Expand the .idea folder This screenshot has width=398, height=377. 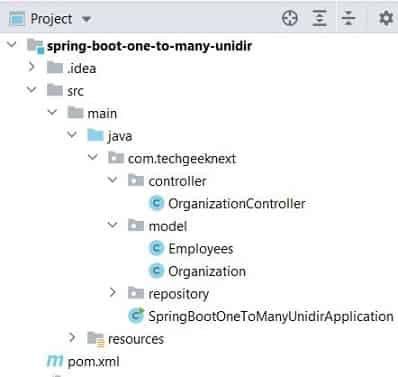coord(31,68)
